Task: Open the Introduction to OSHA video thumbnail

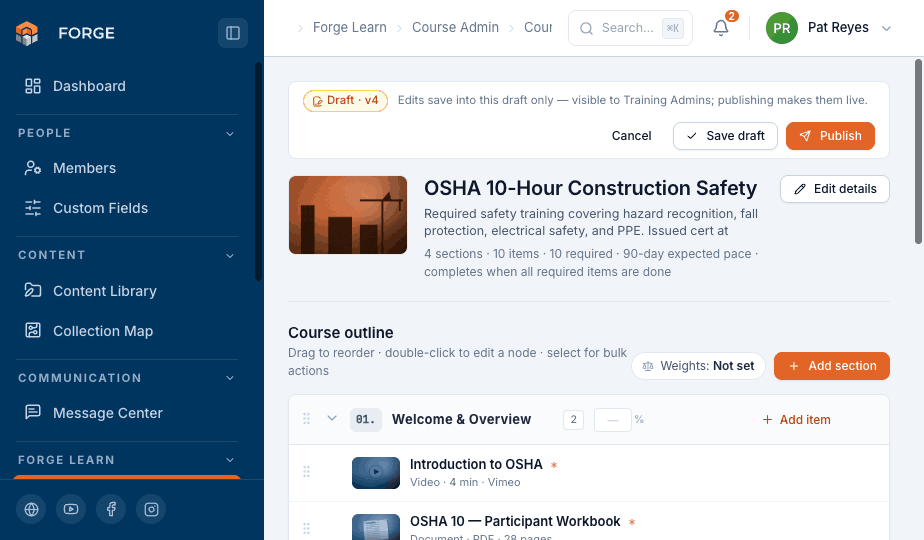Action: coord(376,473)
